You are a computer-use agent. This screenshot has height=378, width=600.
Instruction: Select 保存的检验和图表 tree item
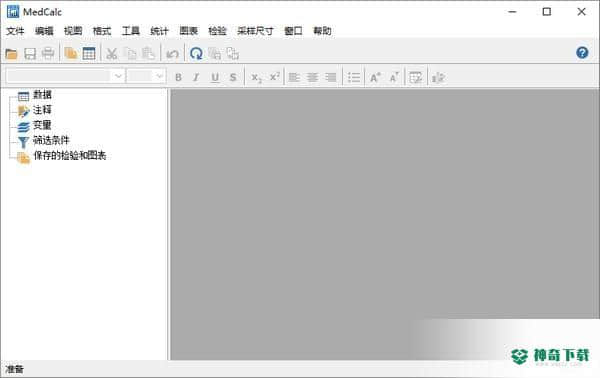coord(70,156)
